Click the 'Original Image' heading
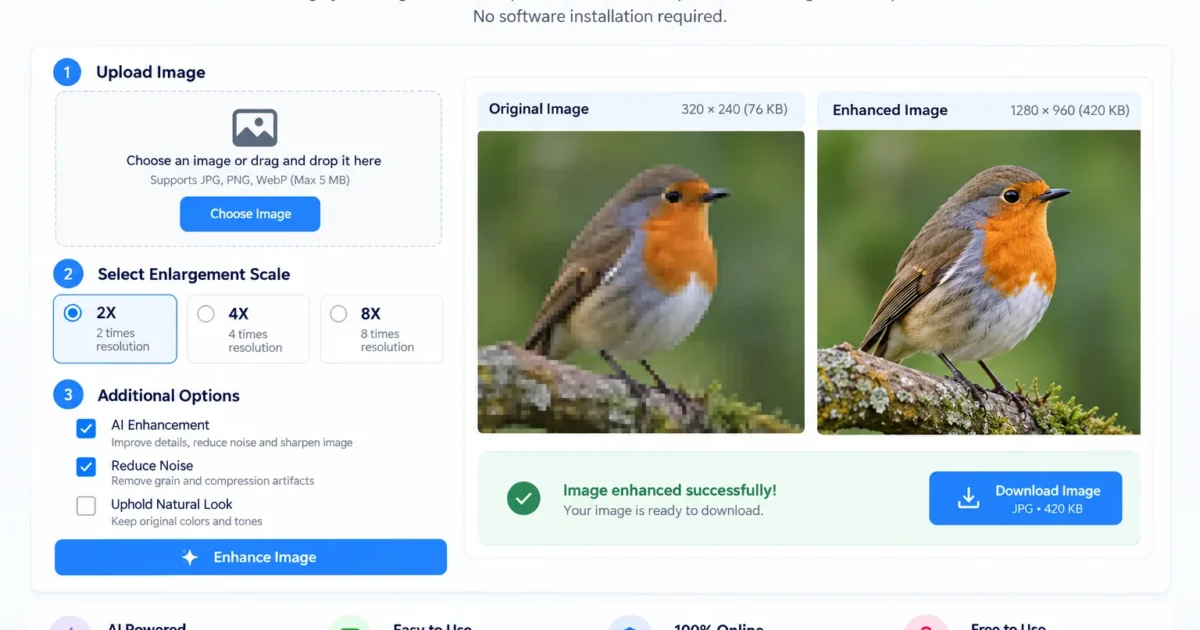Image resolution: width=1200 pixels, height=630 pixels. click(x=539, y=109)
